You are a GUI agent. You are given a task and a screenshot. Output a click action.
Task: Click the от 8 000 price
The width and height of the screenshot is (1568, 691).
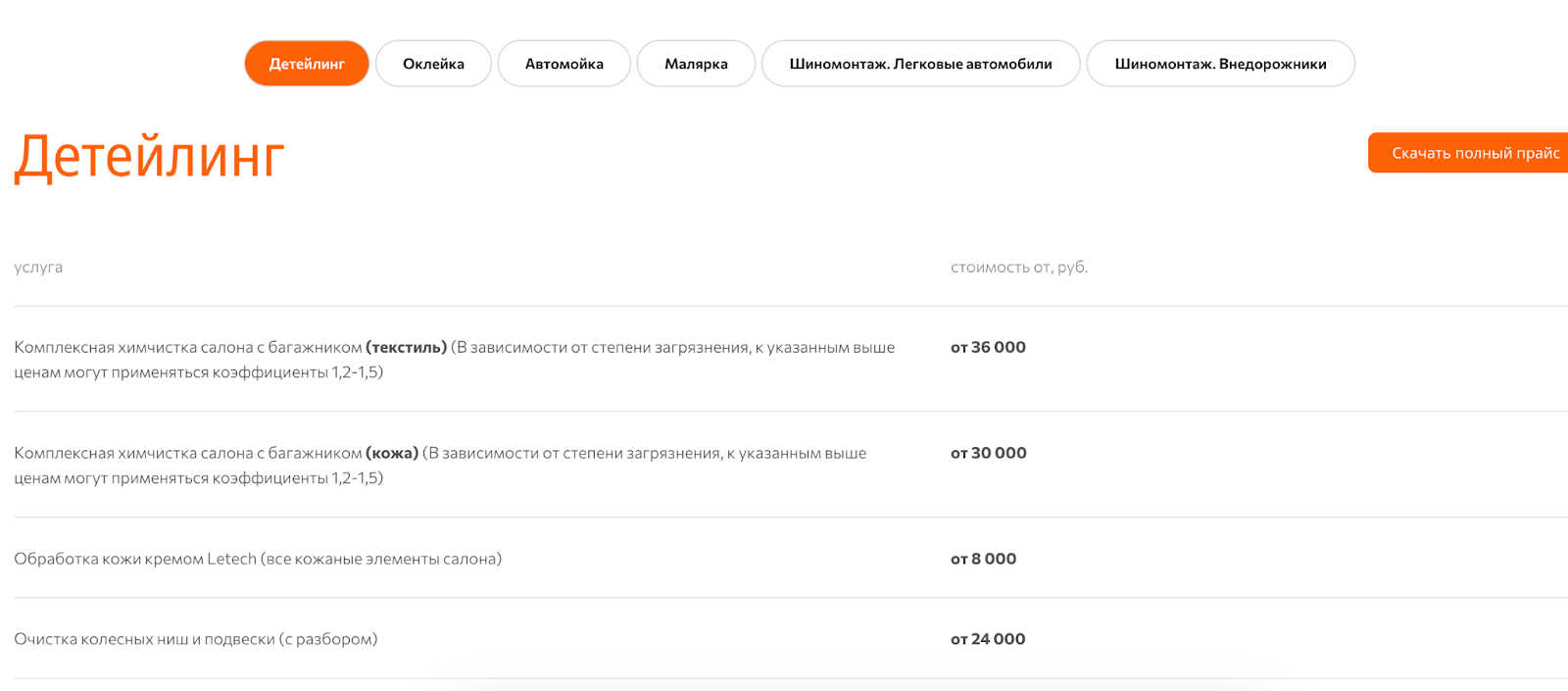point(983,559)
